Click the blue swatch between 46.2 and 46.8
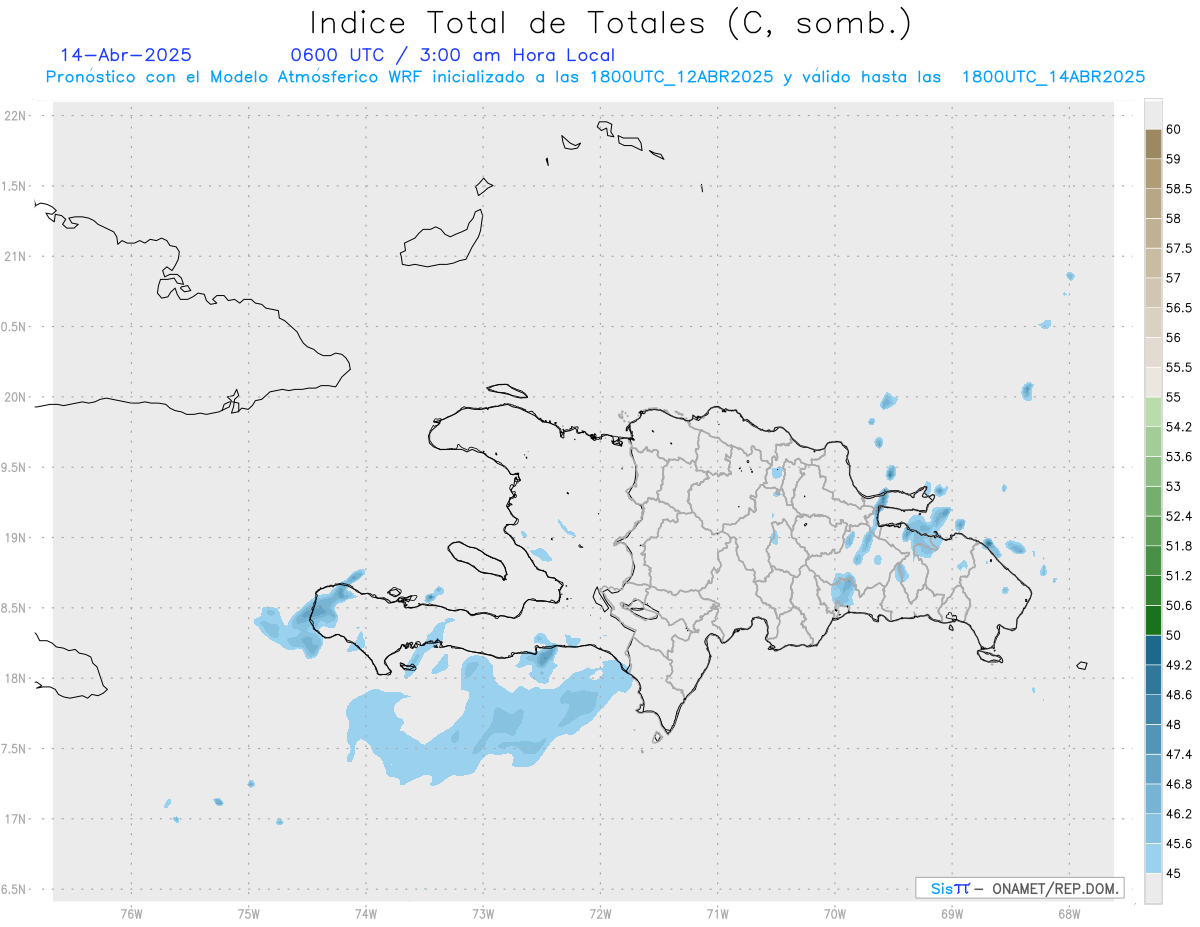 click(x=1153, y=799)
